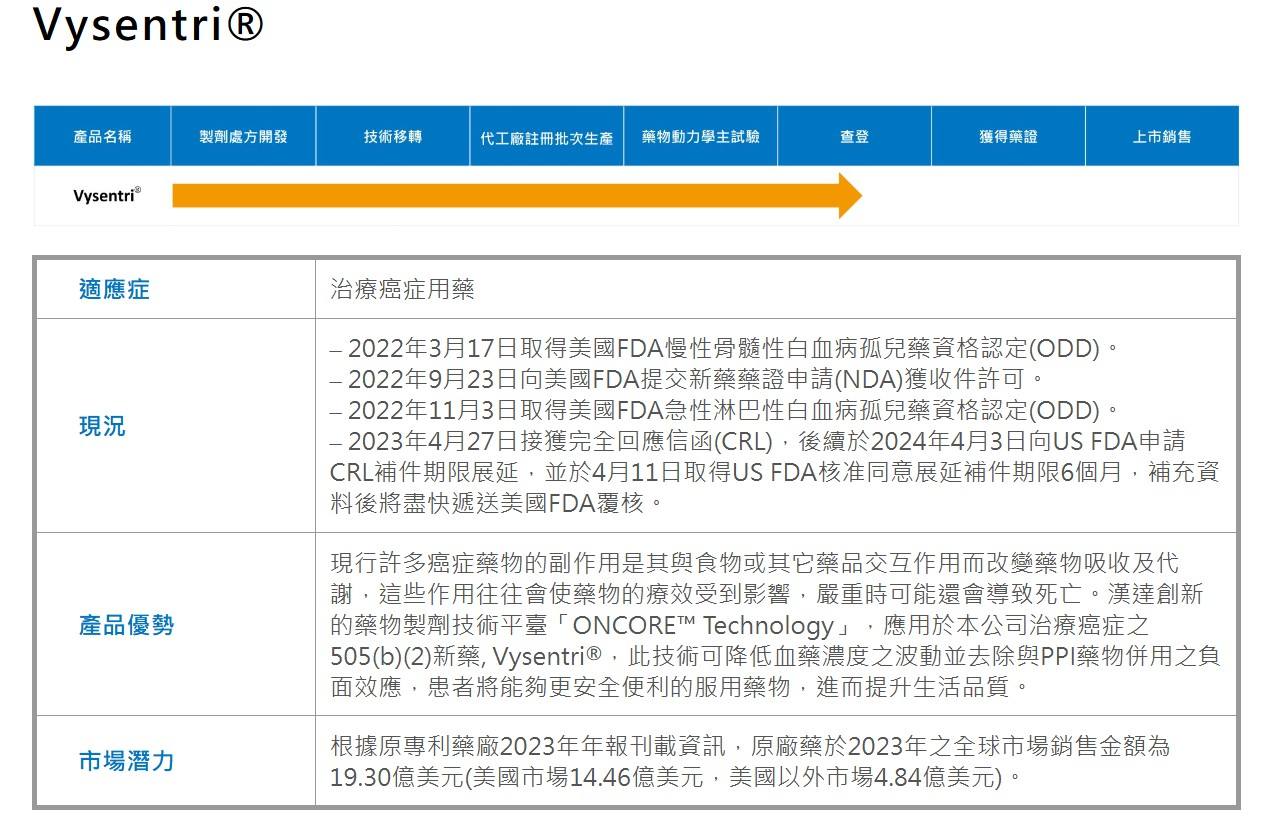Select the 獲得藥證 stage header
Screen dimensions: 1269x834
click(x=1008, y=136)
